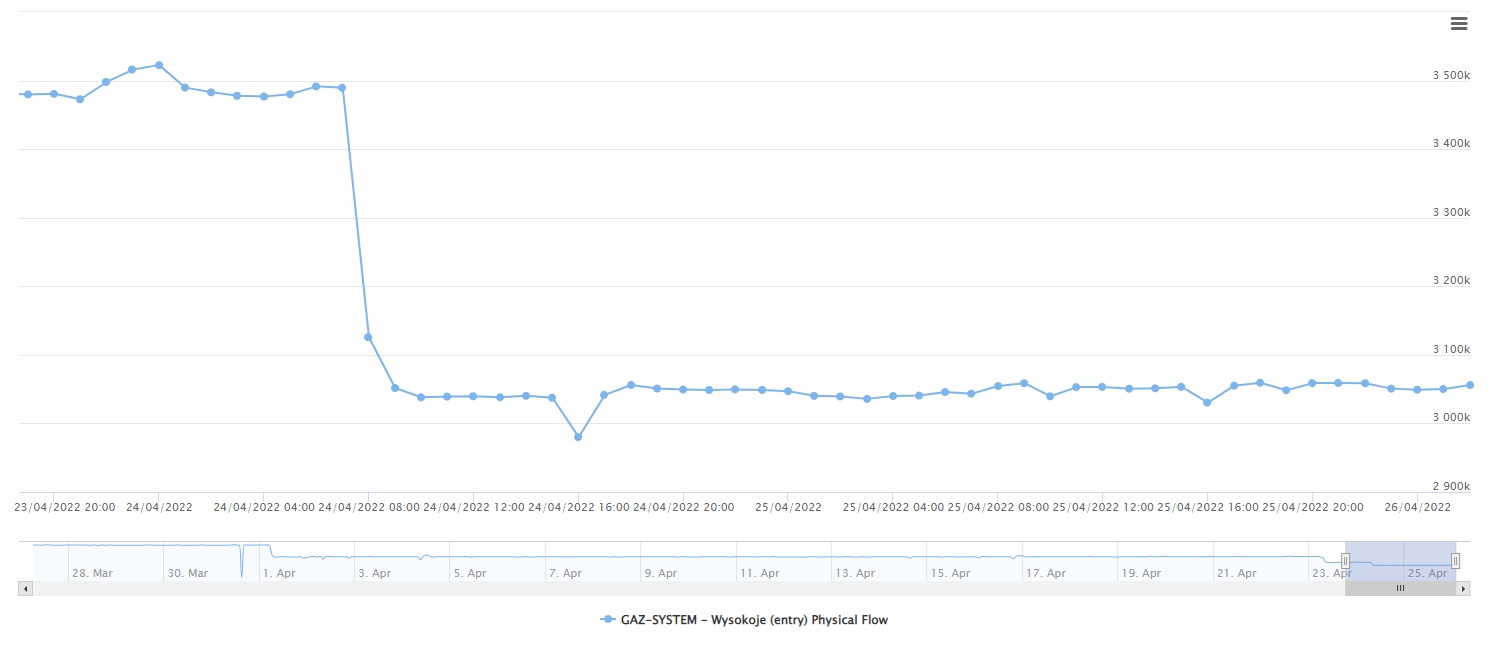This screenshot has width=1491, height=652.
Task: Click the '25/04/2022 16:00' x-axis label
Action: [1207, 507]
